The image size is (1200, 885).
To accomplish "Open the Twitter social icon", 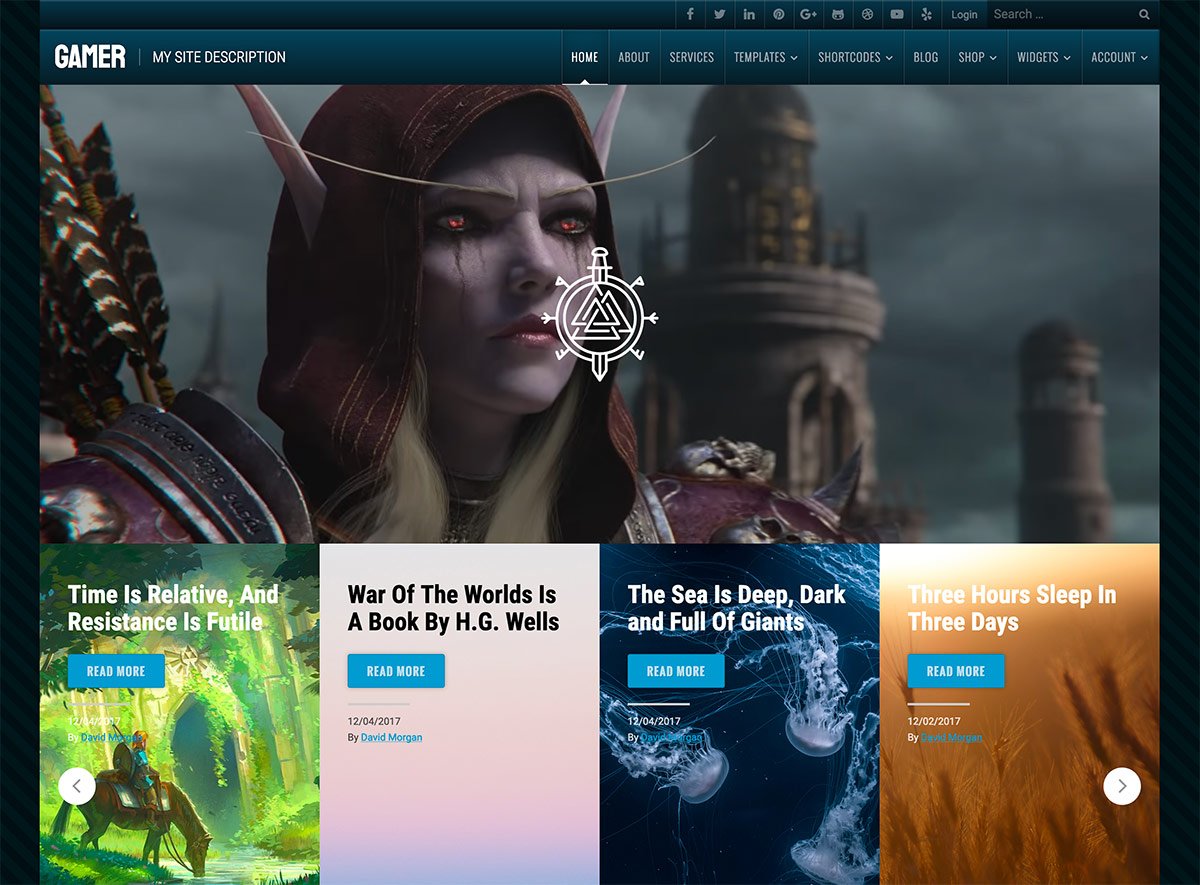I will (719, 14).
